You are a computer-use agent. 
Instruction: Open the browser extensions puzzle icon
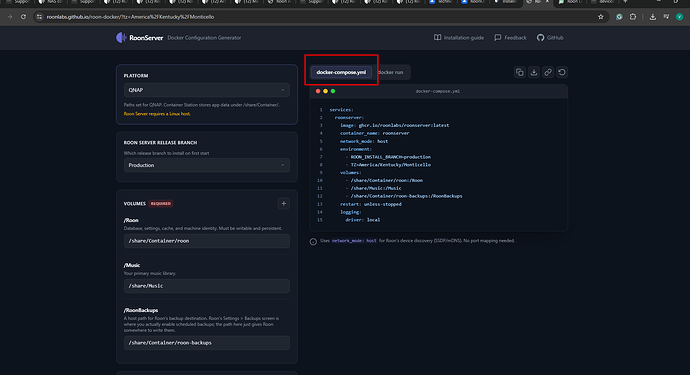pyautogui.click(x=633, y=17)
